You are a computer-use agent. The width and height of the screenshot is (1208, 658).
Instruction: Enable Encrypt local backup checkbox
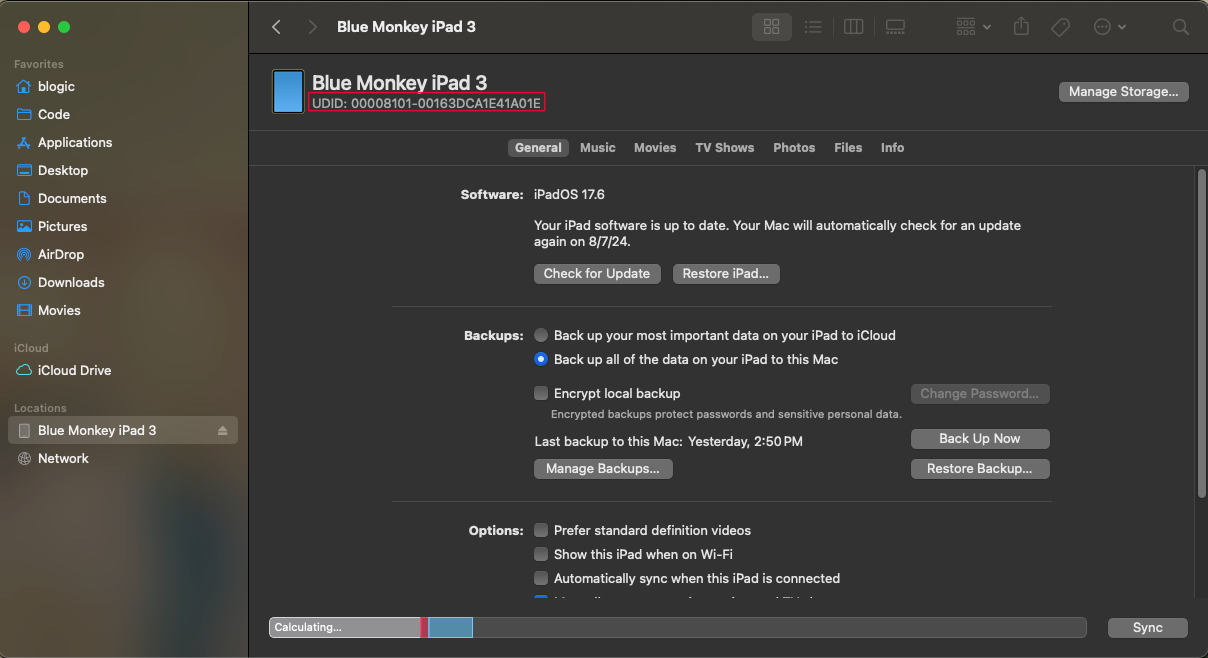[541, 393]
